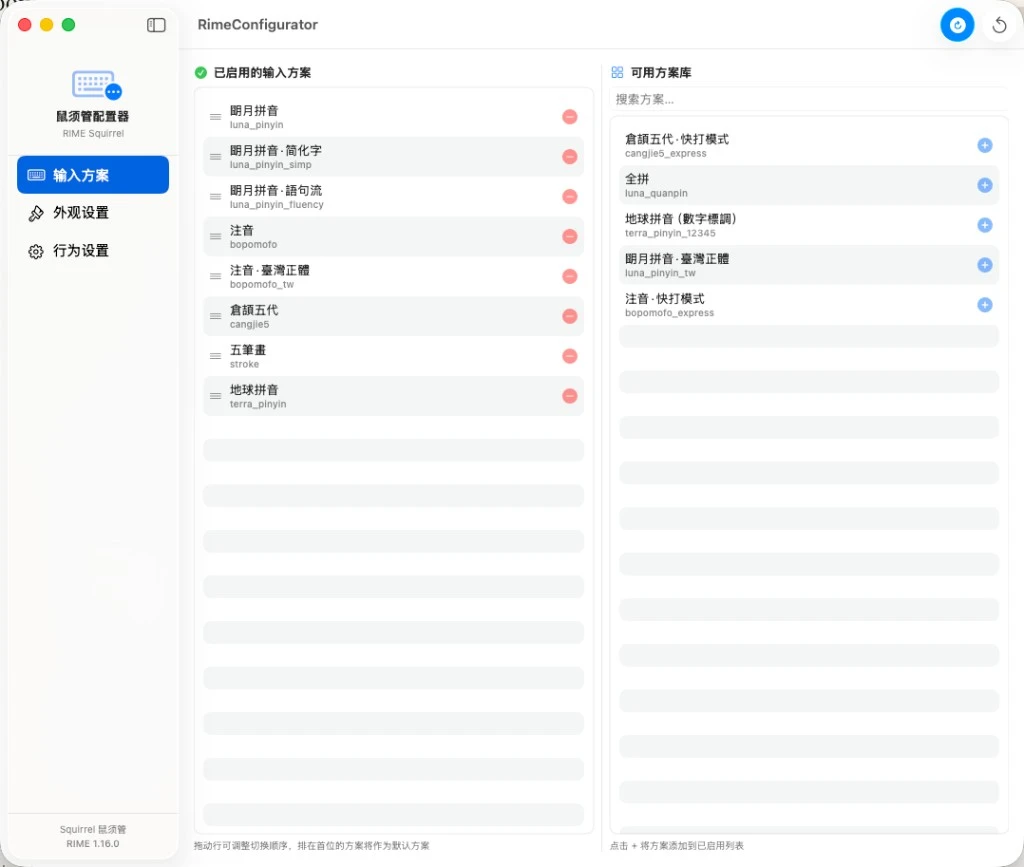This screenshot has width=1024, height=867.
Task: Click drag handle of terra_pinyin row
Action: click(x=215, y=396)
